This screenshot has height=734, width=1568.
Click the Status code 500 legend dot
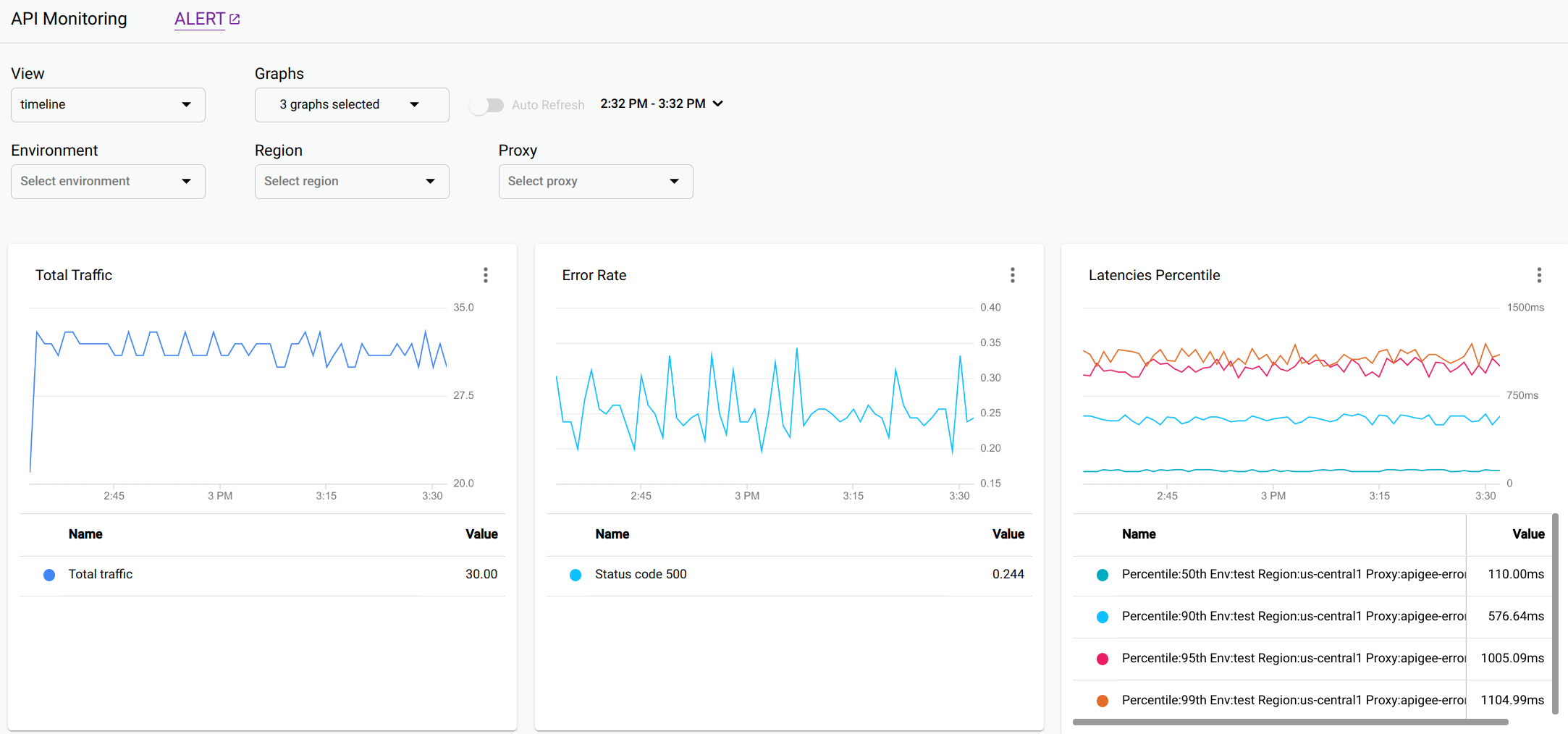coord(575,574)
